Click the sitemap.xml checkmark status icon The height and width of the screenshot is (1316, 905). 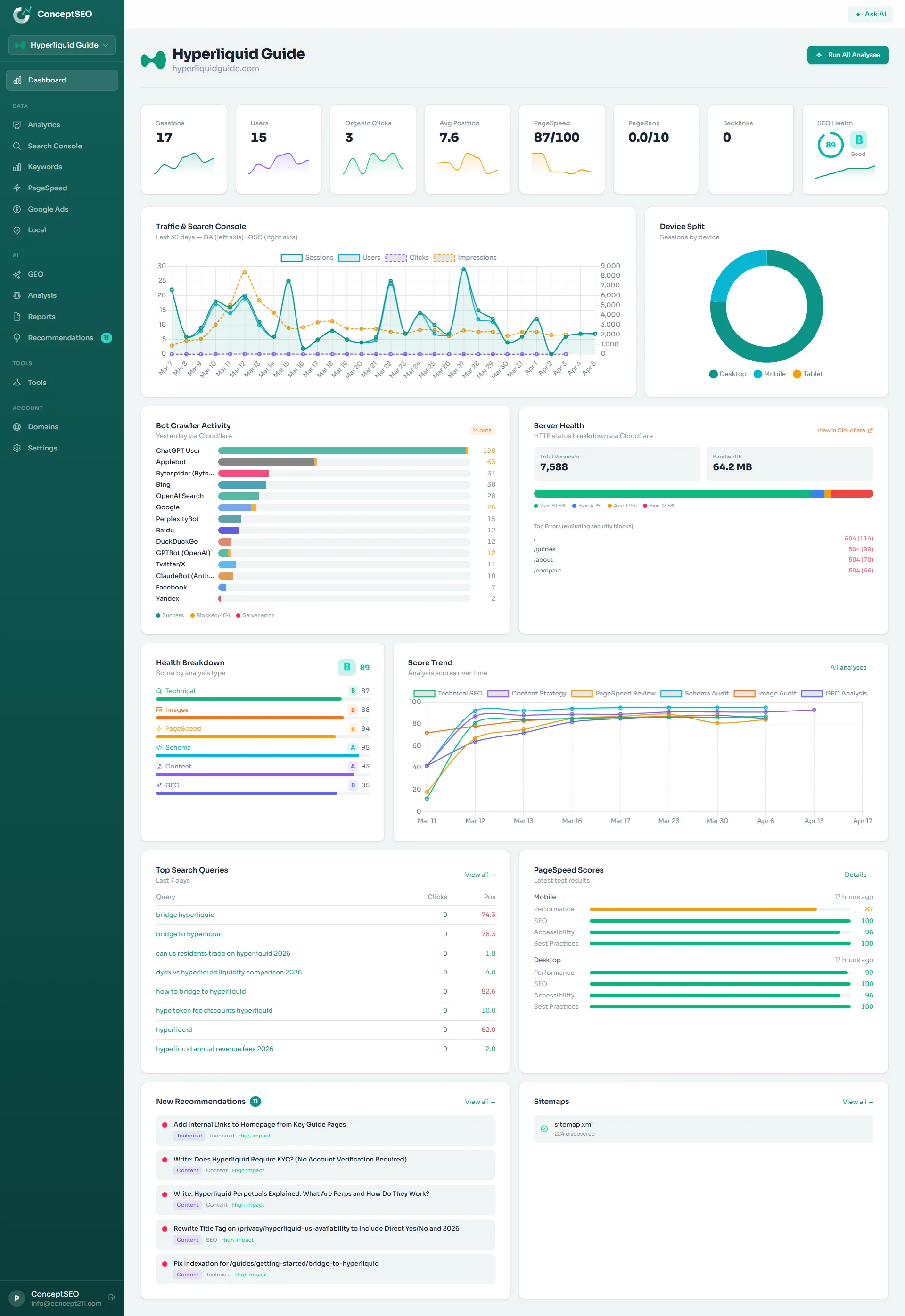(544, 1128)
